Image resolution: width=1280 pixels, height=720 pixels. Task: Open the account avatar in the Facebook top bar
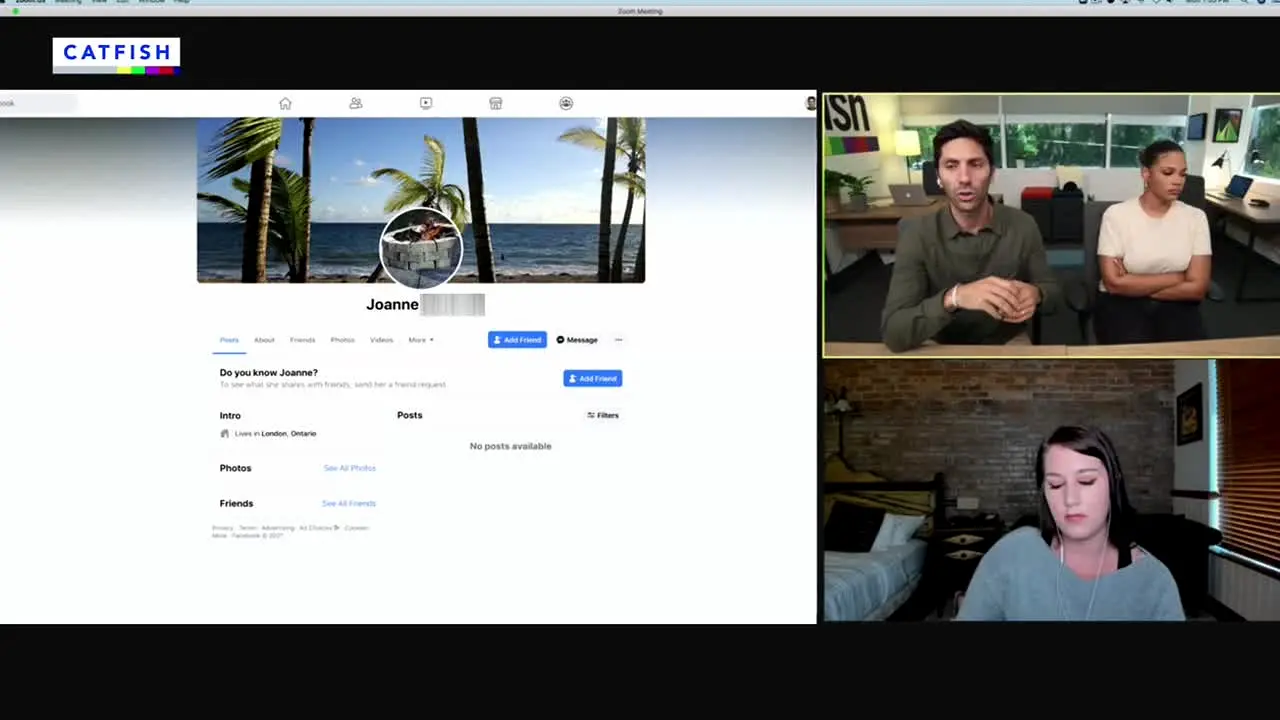[x=811, y=103]
